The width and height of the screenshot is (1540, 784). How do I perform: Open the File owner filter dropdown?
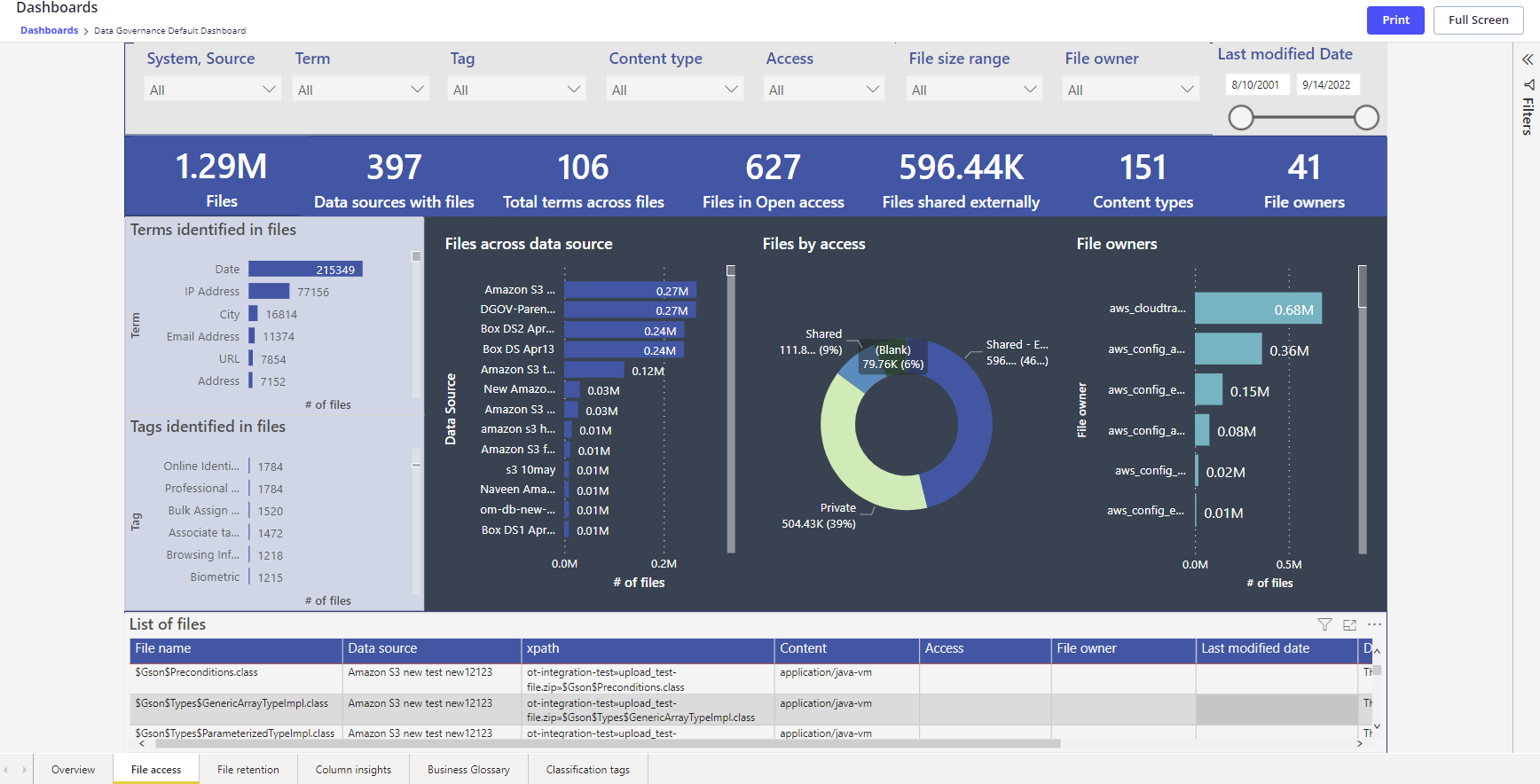pyautogui.click(x=1130, y=90)
